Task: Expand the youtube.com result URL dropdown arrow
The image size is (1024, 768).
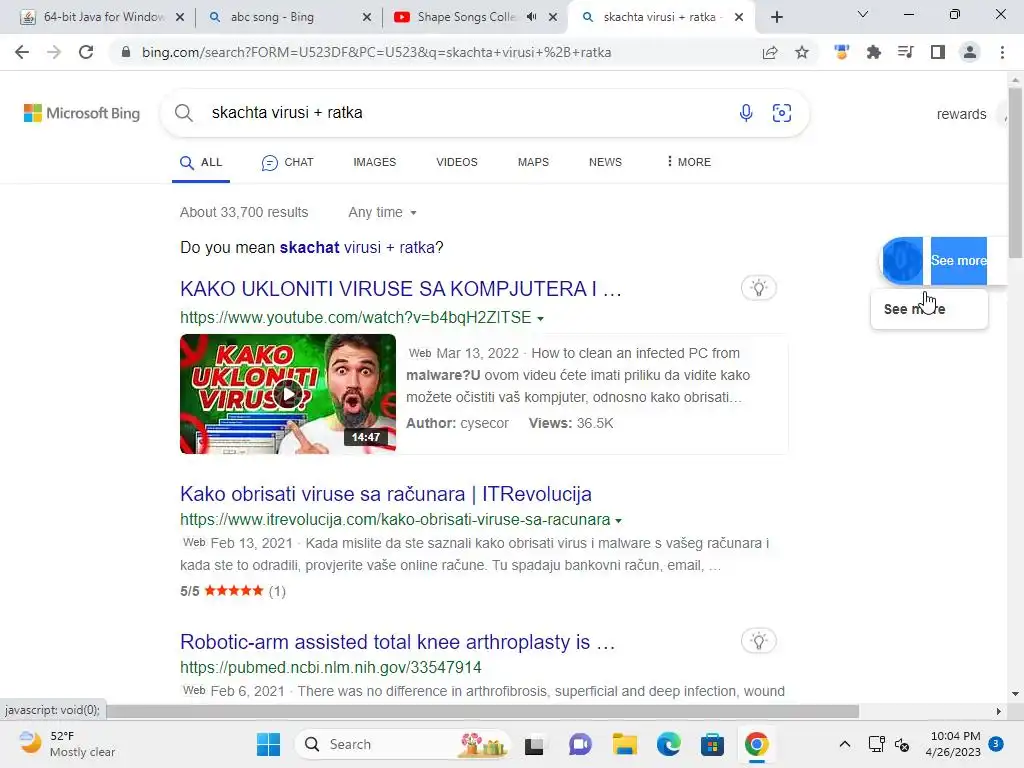Action: (540, 319)
